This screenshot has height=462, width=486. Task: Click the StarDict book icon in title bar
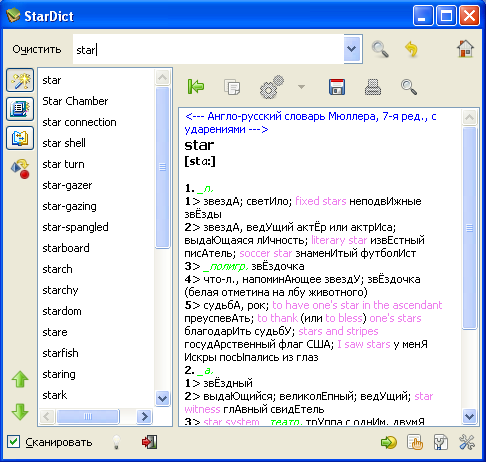point(13,15)
